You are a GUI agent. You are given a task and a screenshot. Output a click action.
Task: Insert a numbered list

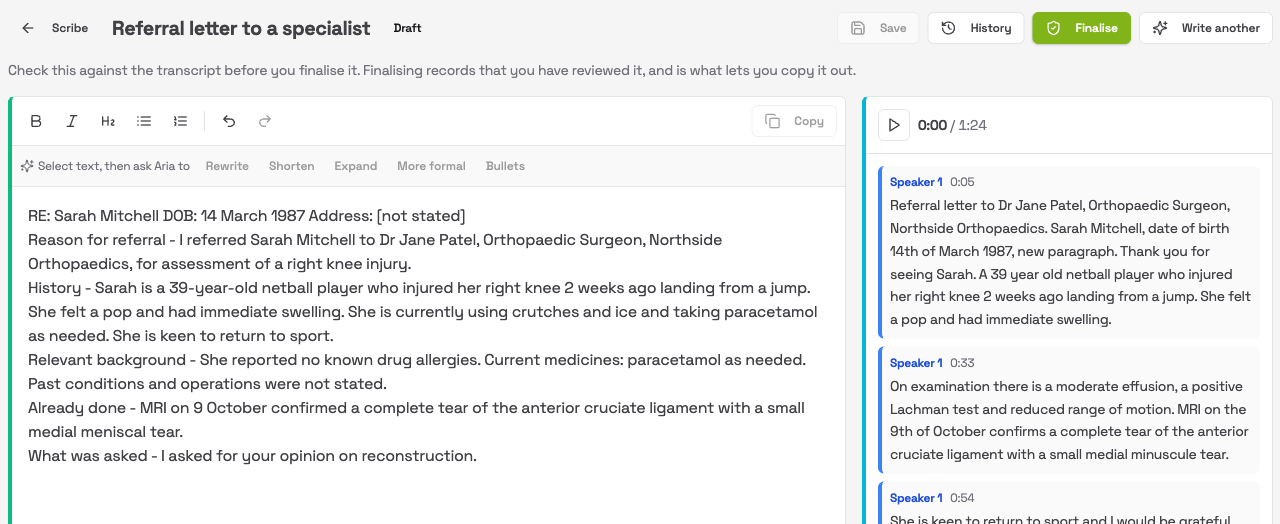click(180, 121)
